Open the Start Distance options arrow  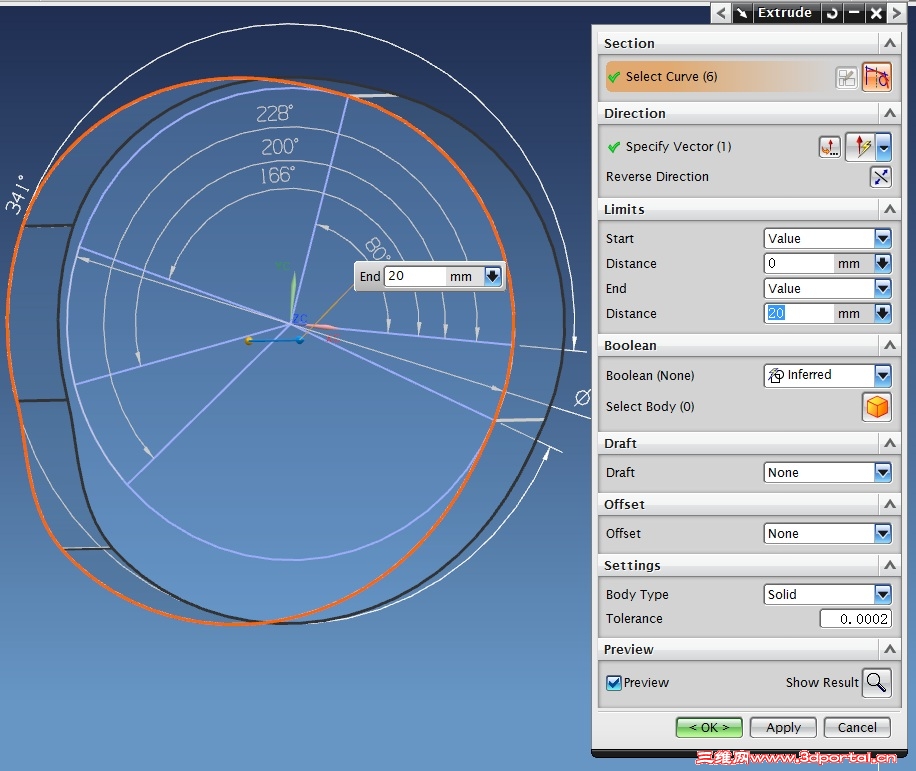coord(883,263)
